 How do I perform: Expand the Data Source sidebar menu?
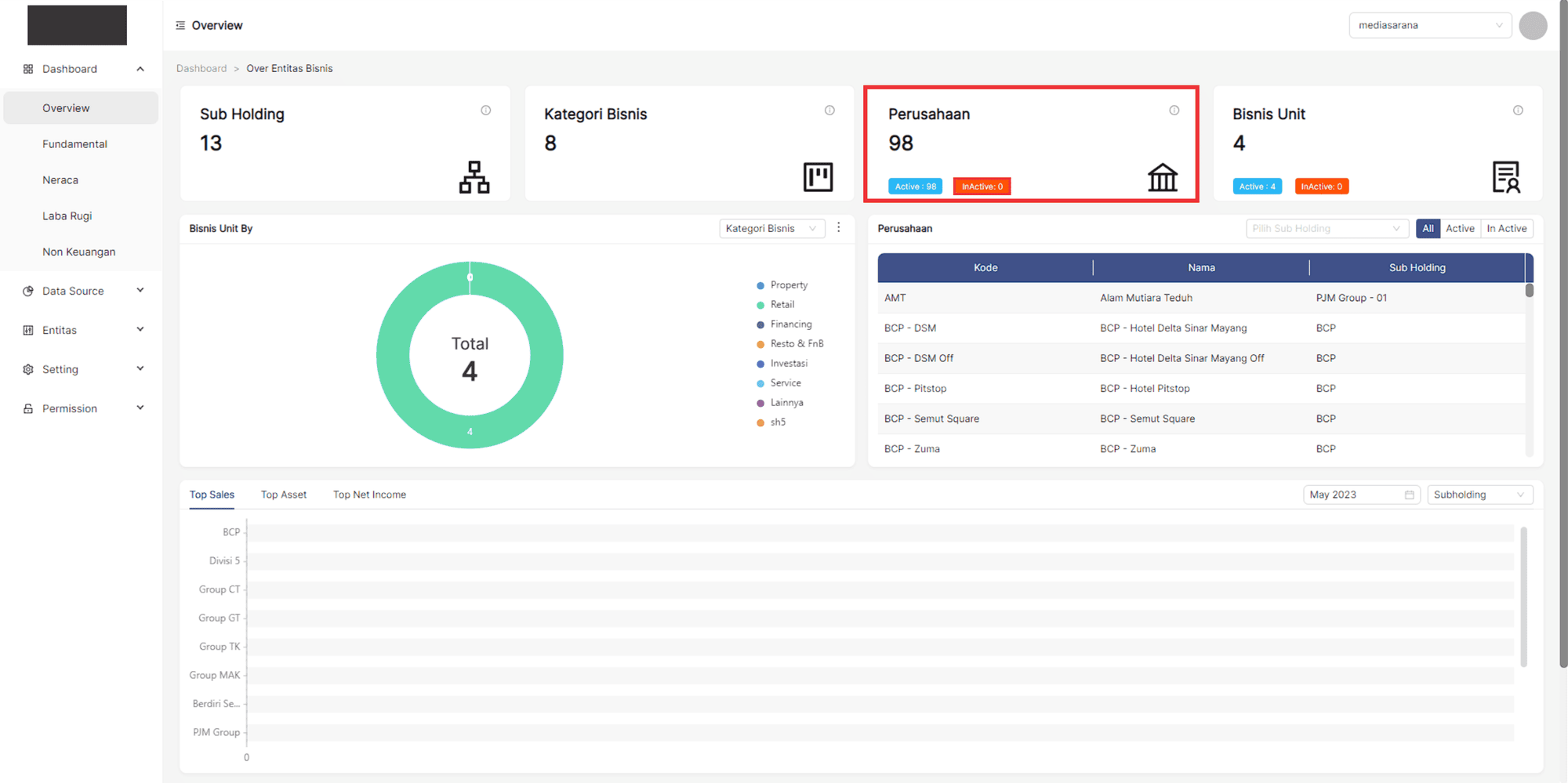tap(82, 291)
